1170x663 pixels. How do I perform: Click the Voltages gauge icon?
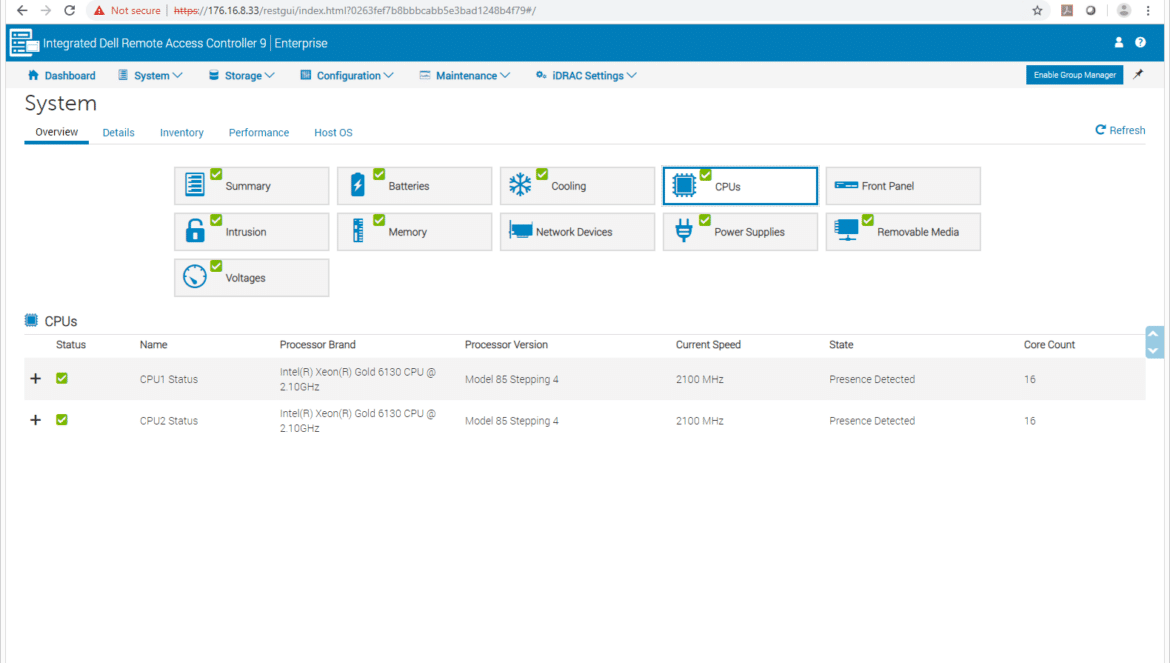(x=195, y=276)
